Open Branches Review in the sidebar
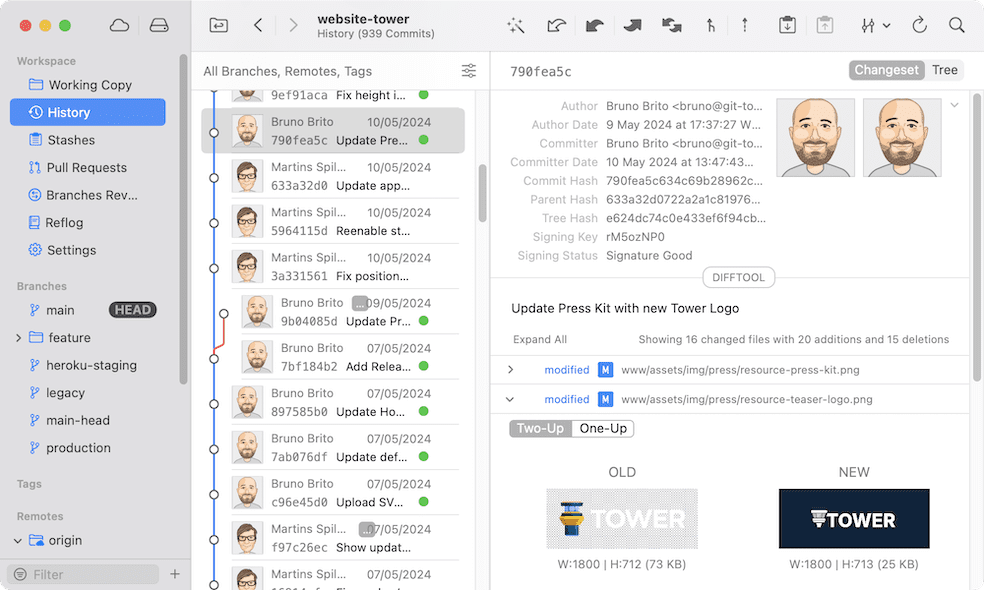This screenshot has width=984, height=590. click(x=88, y=195)
